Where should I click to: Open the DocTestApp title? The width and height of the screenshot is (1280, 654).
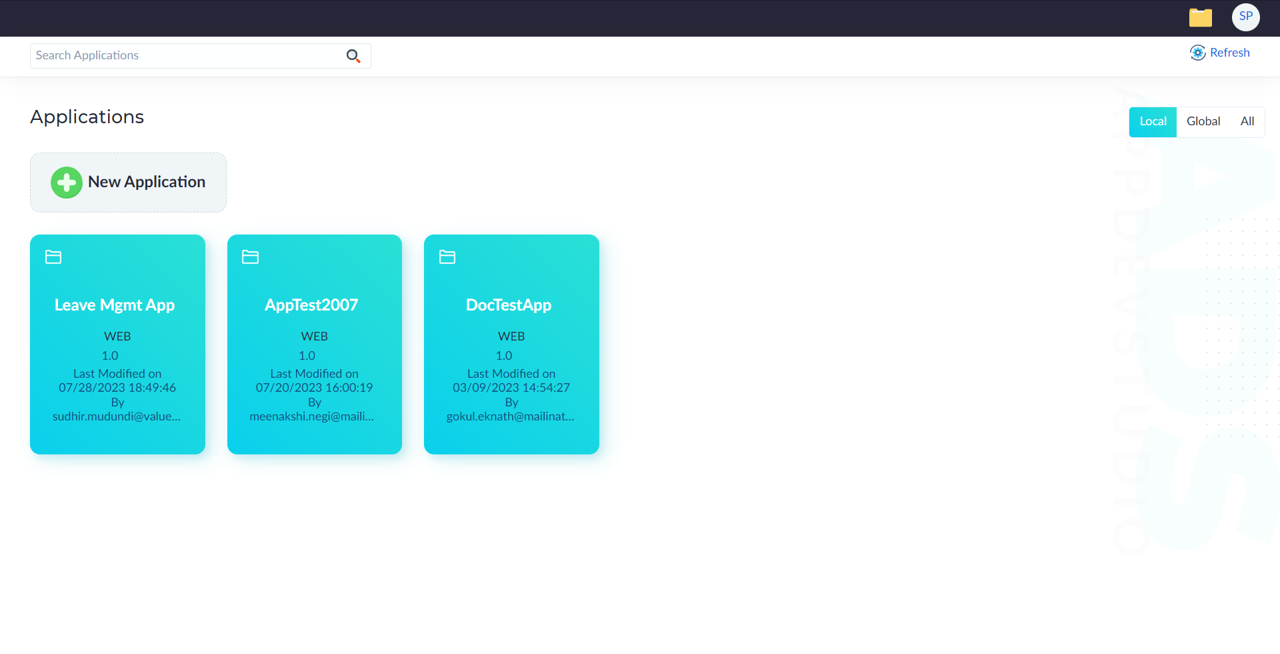tap(508, 305)
